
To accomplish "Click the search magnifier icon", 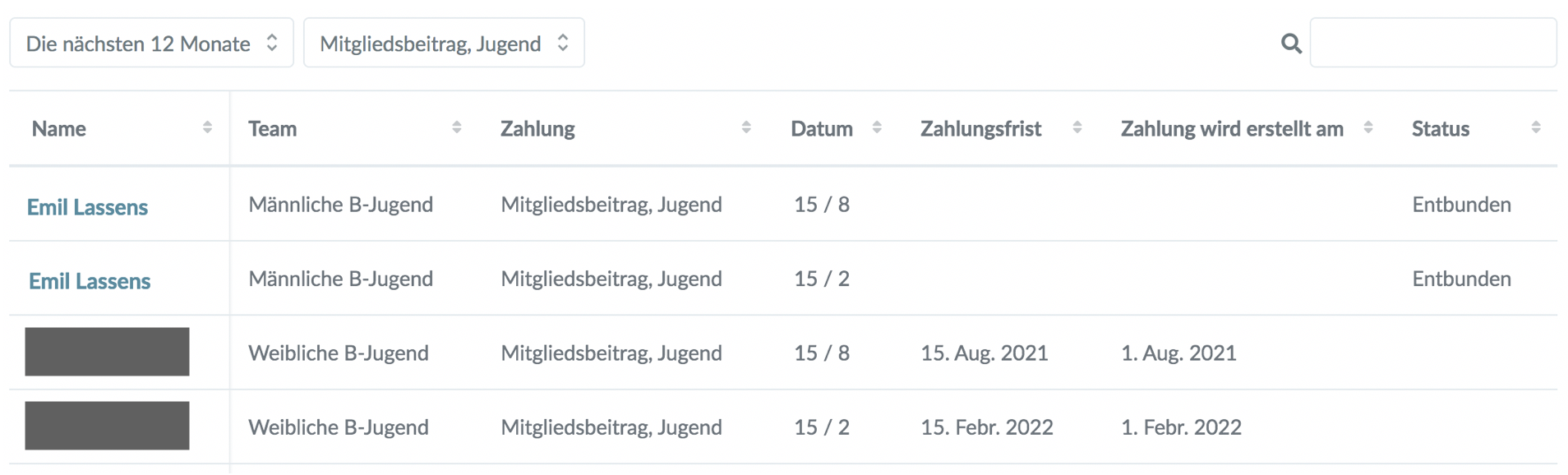I will (1291, 44).
